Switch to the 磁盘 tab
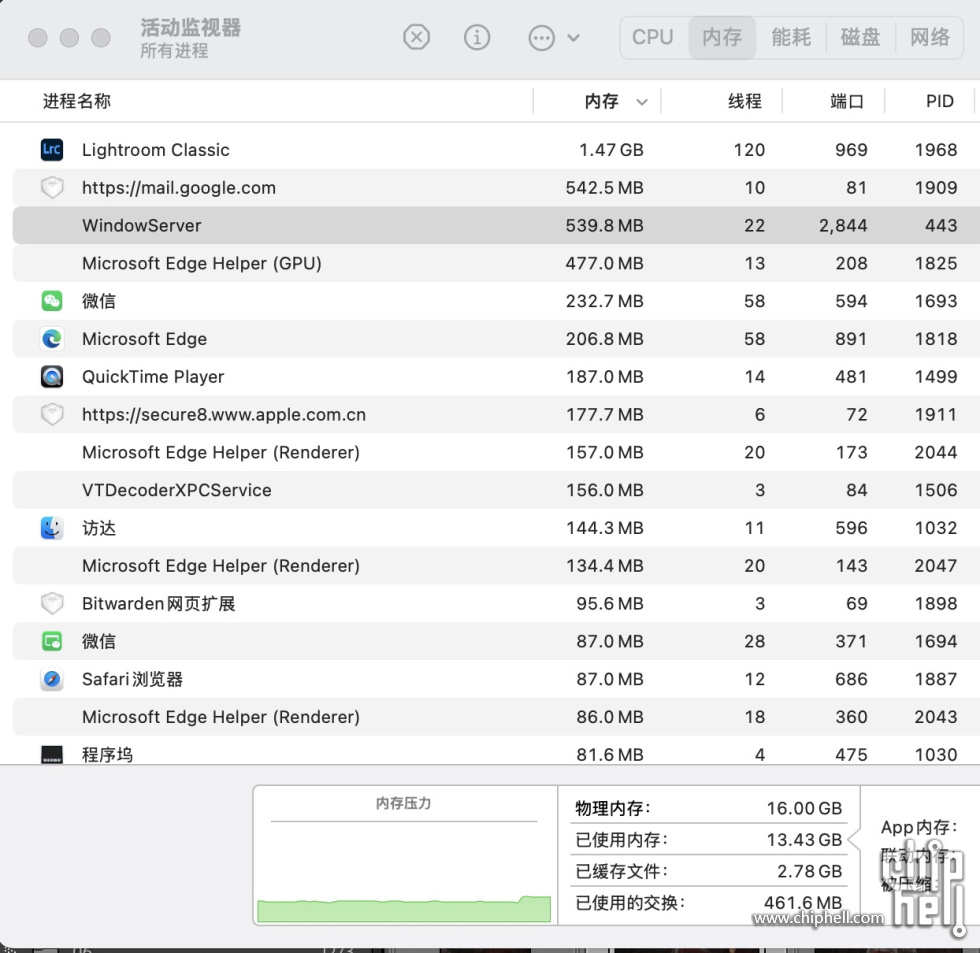This screenshot has width=980, height=953. [x=861, y=37]
